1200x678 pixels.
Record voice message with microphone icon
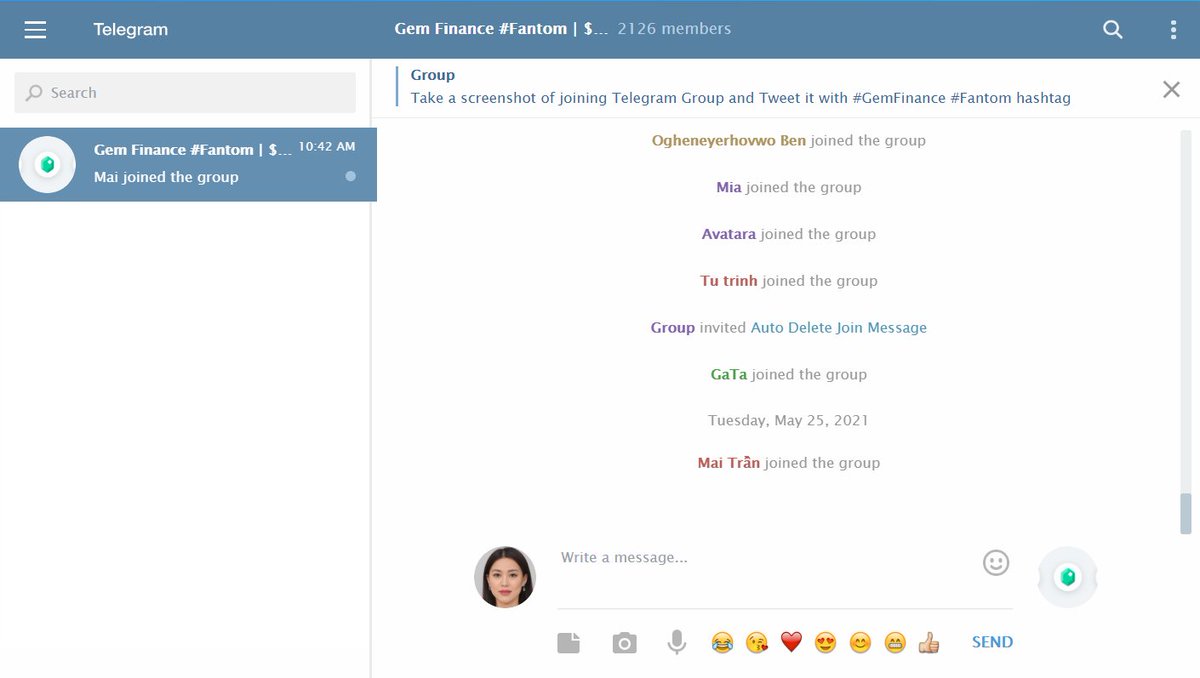(677, 643)
